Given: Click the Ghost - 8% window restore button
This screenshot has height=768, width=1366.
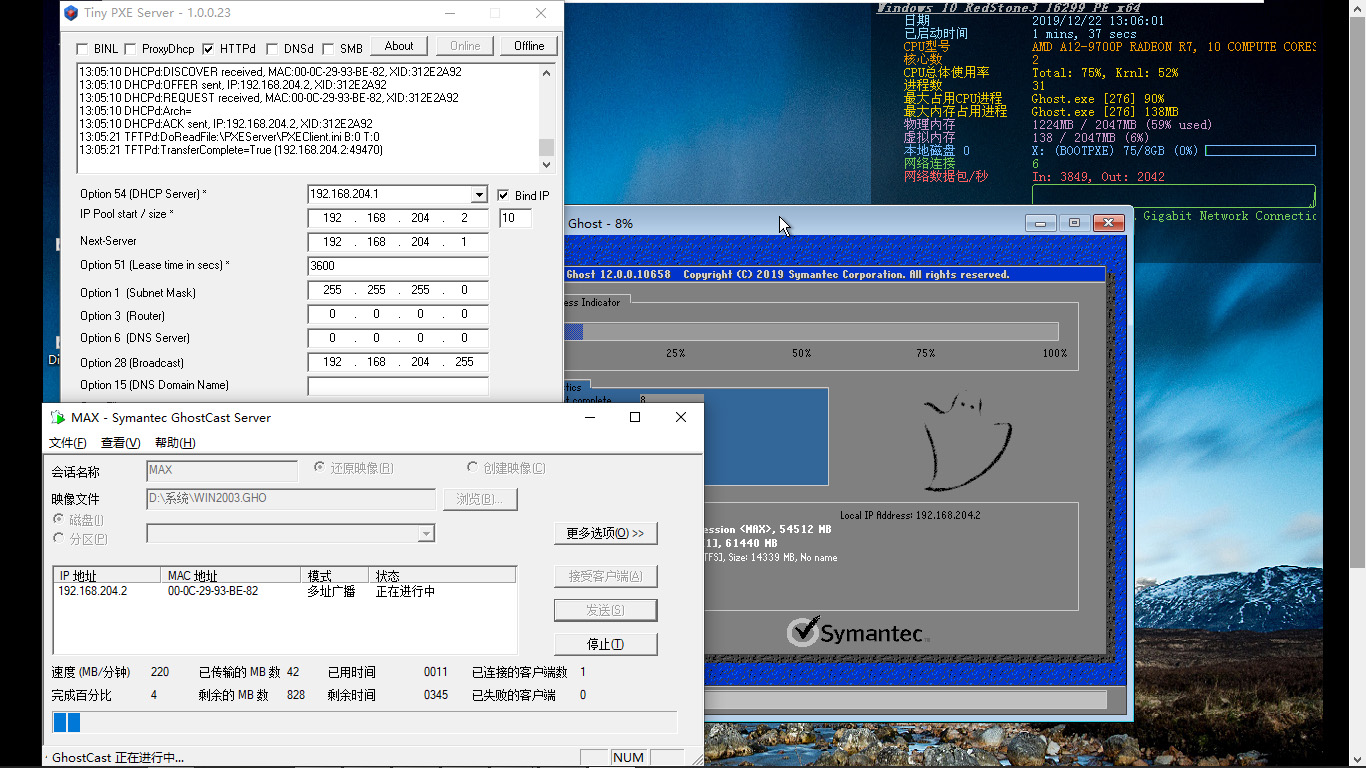Looking at the screenshot, I should pyautogui.click(x=1074, y=223).
